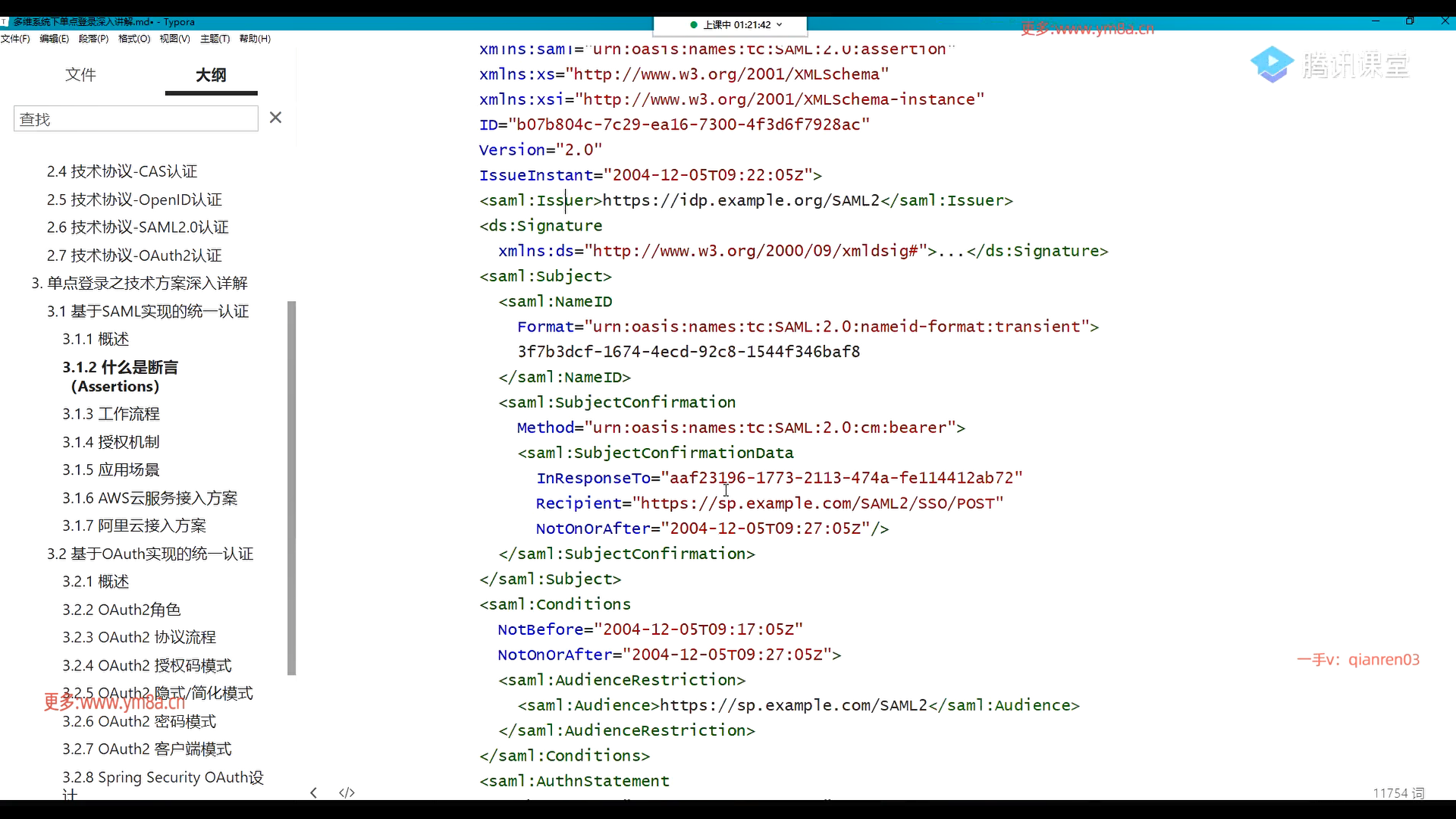Viewport: 1456px width, 819px height.
Task: Switch to the 文件 sidebar tab
Action: [x=80, y=74]
